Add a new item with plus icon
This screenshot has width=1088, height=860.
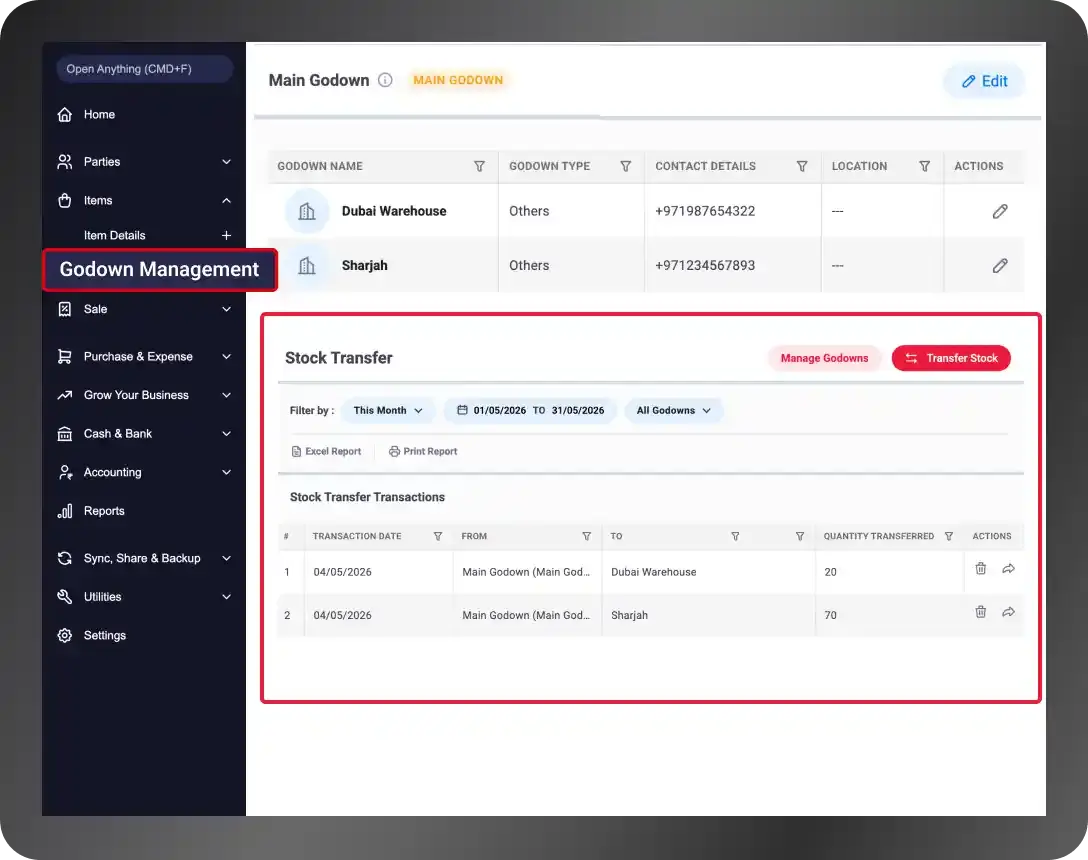click(x=226, y=235)
